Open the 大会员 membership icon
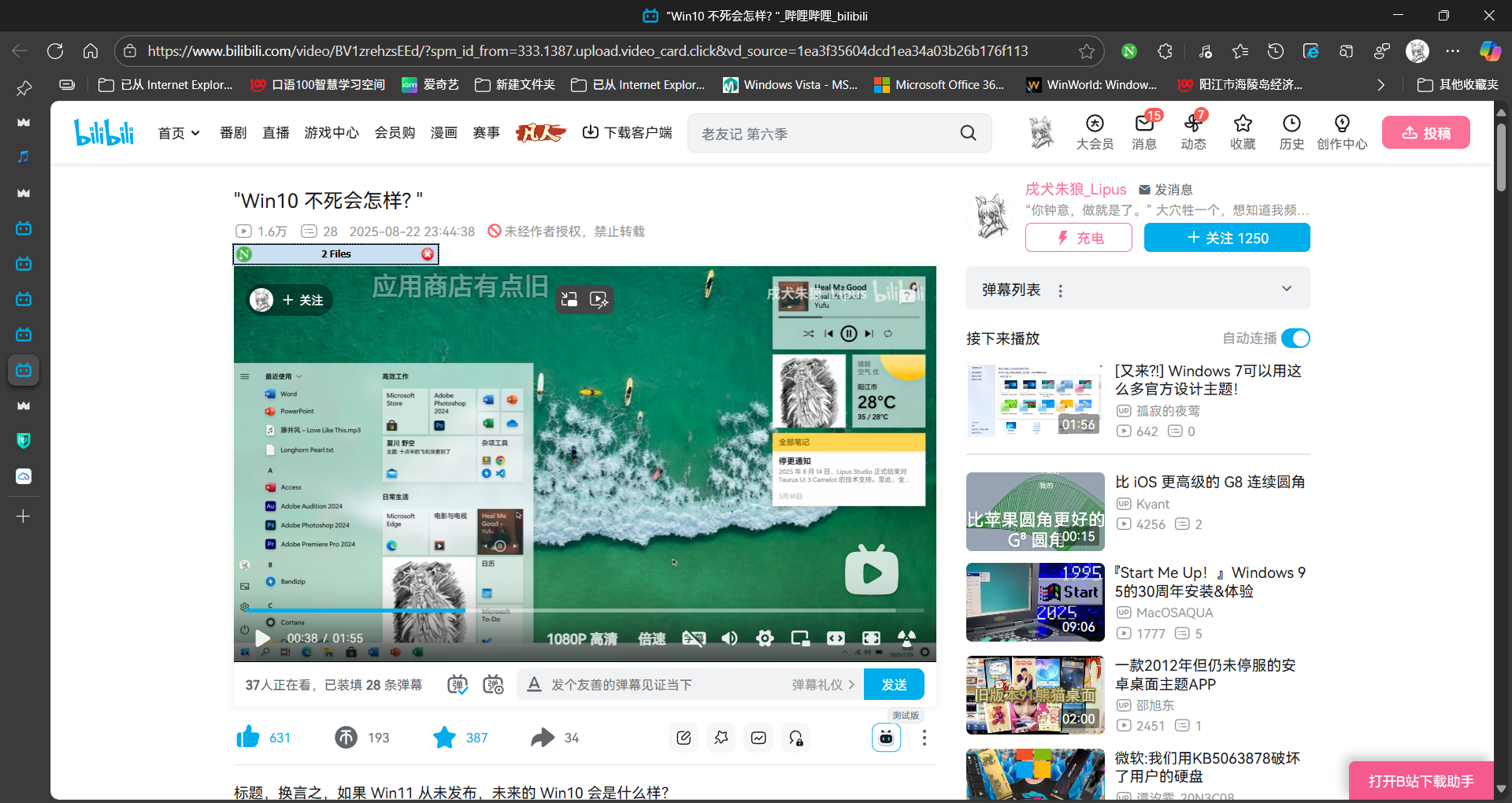This screenshot has height=803, width=1512. [x=1095, y=132]
